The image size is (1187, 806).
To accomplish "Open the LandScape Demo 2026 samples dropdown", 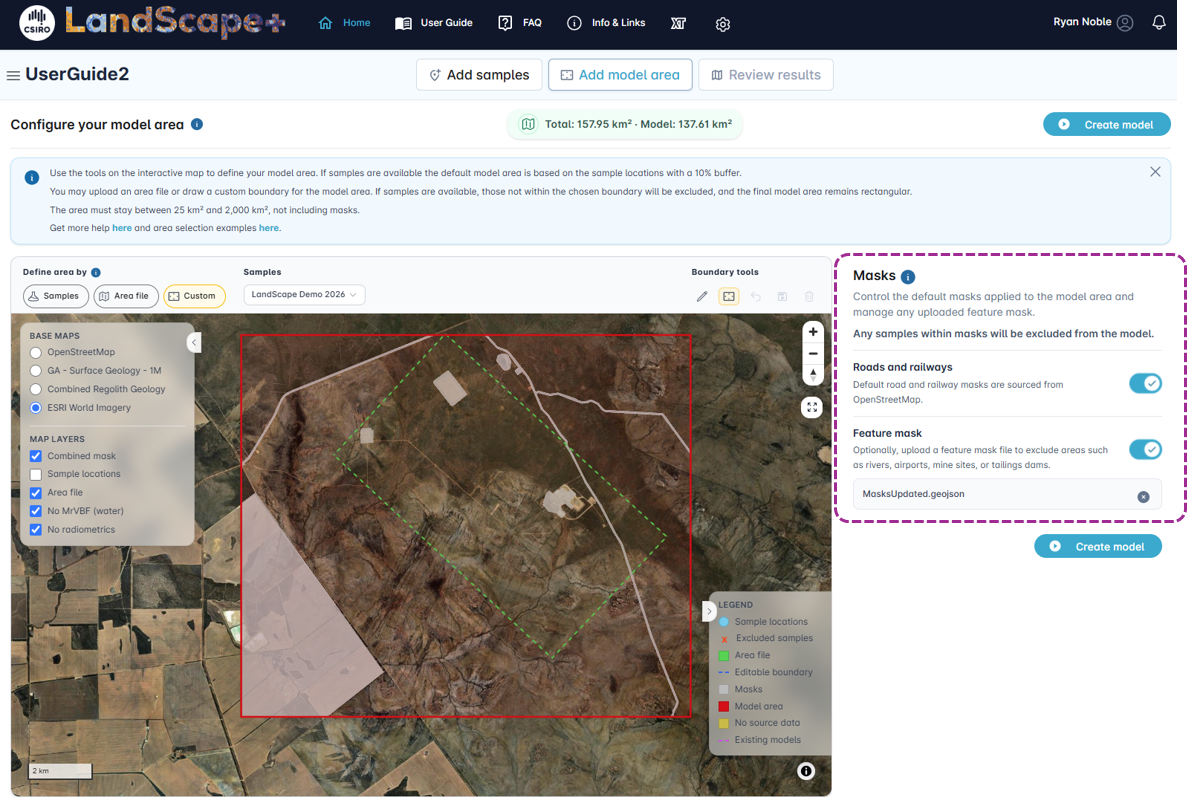I will tap(304, 294).
